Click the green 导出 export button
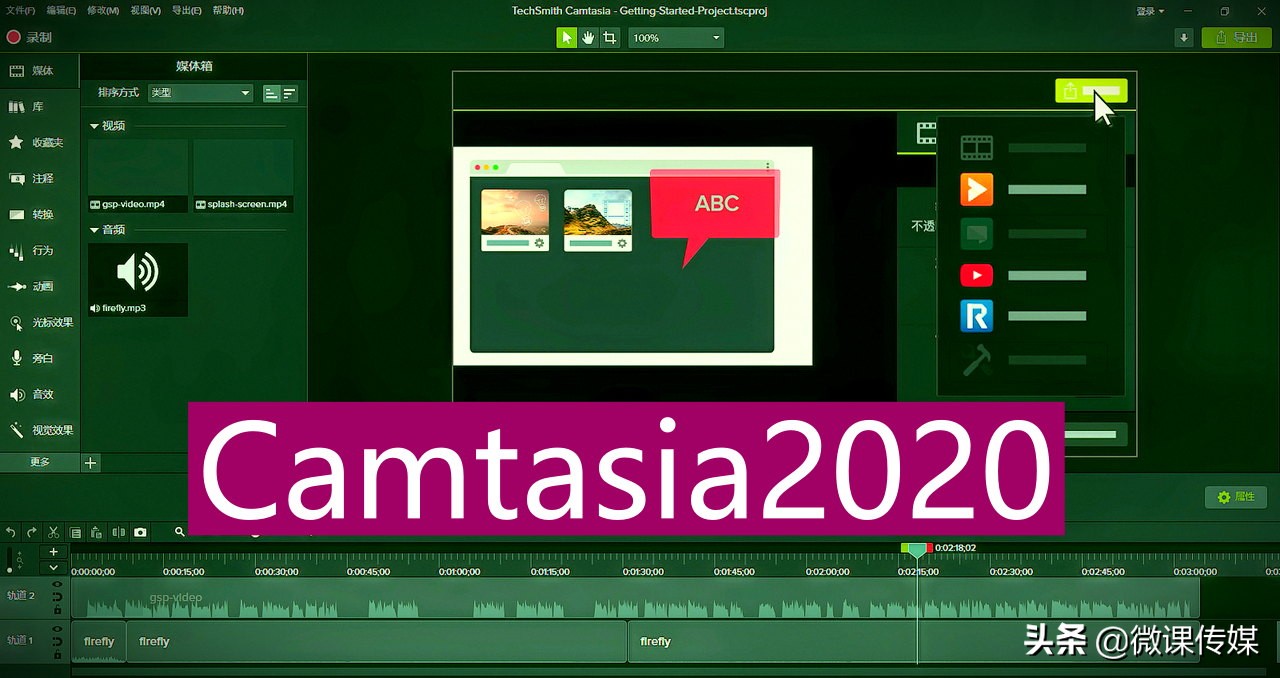 pyautogui.click(x=1236, y=38)
